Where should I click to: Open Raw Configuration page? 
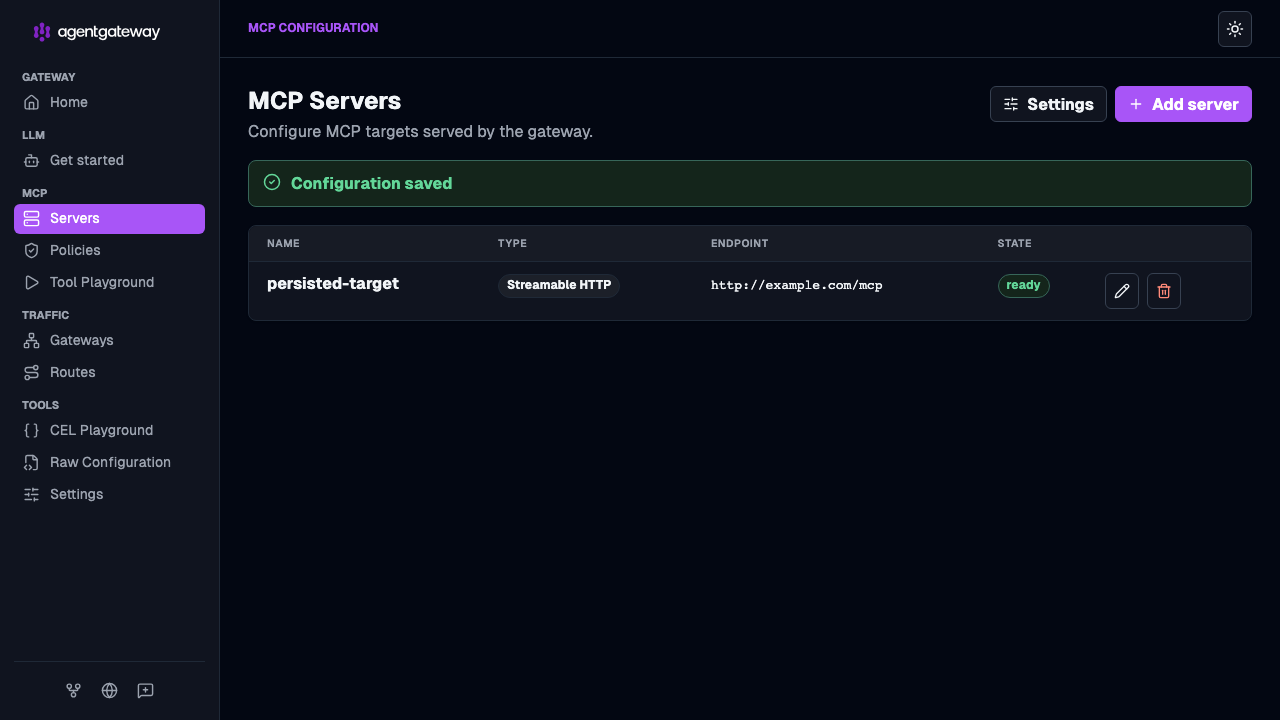tap(109, 462)
